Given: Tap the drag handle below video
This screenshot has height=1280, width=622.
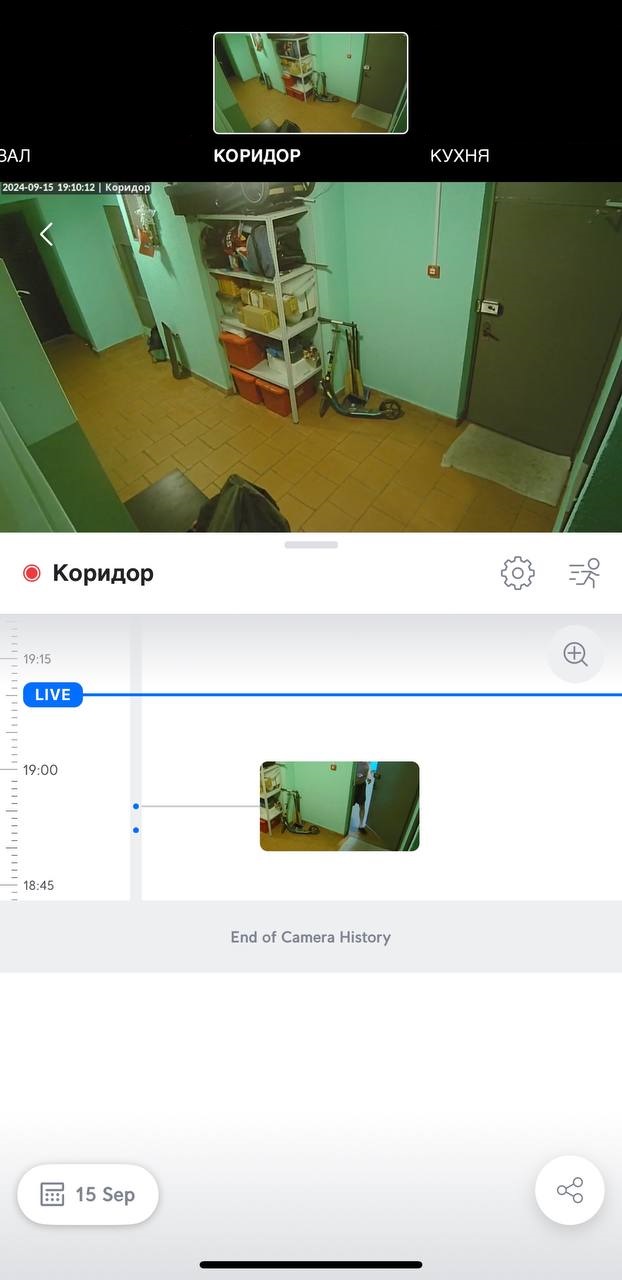Looking at the screenshot, I should (x=311, y=545).
